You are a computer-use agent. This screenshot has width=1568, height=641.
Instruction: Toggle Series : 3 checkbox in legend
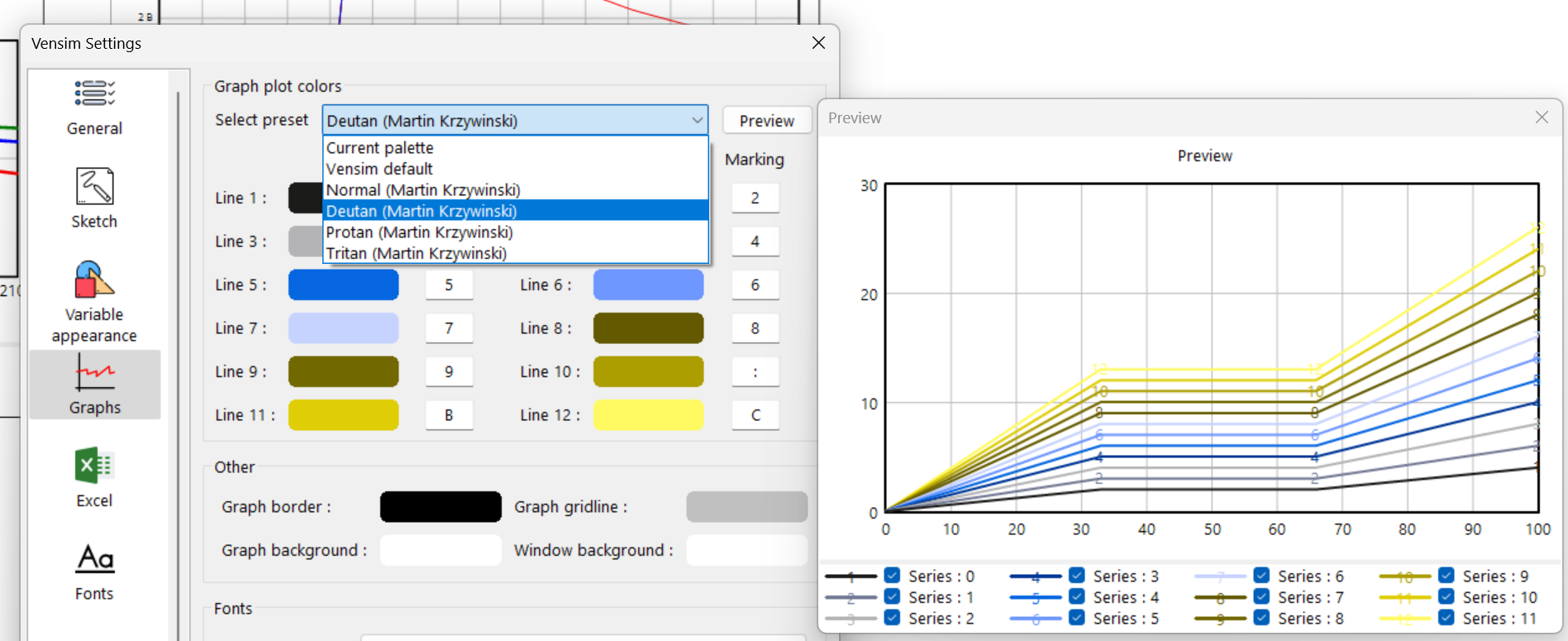click(x=1077, y=576)
